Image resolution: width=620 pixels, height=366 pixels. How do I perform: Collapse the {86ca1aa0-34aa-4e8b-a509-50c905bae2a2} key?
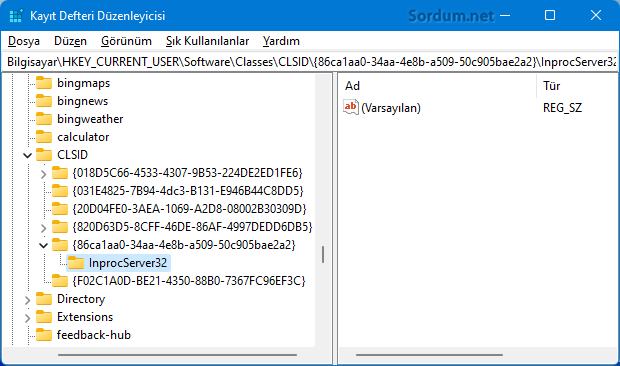click(x=43, y=245)
